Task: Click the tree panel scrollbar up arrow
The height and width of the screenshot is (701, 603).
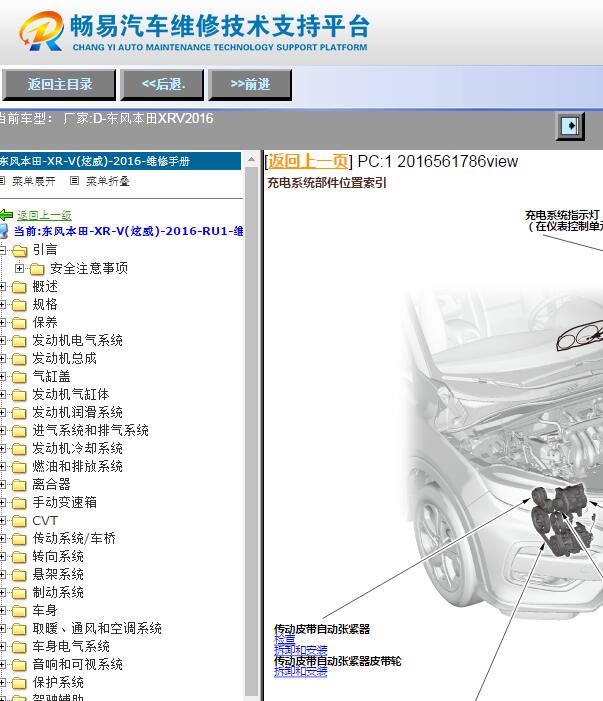Action: [x=252, y=159]
